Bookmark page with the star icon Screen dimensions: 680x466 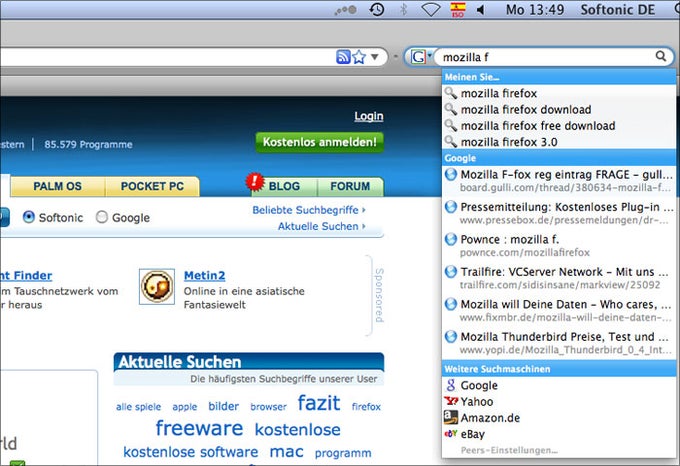tap(359, 57)
